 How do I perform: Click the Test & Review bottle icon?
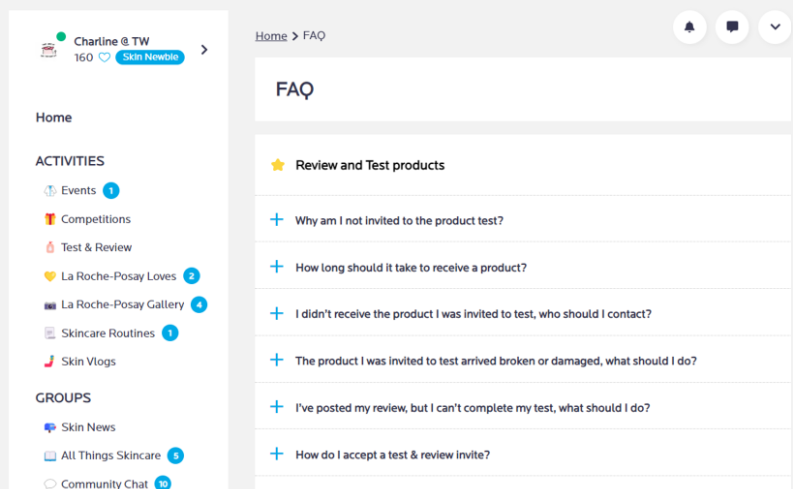(49, 247)
